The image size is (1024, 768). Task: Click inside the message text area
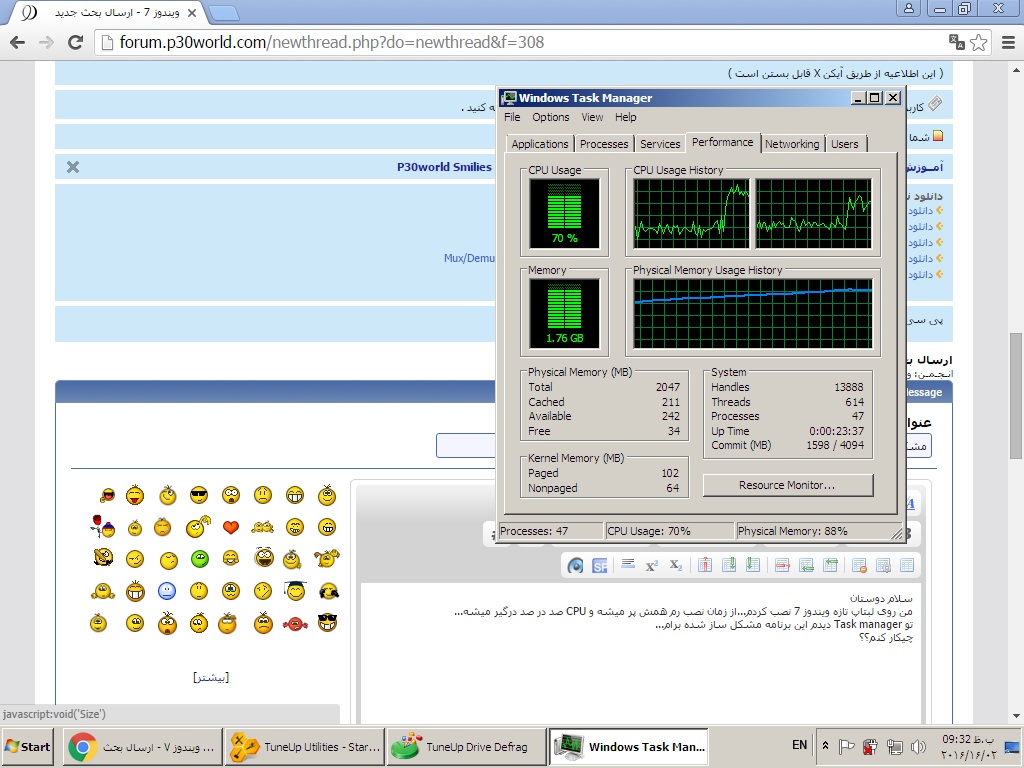click(x=640, y=653)
